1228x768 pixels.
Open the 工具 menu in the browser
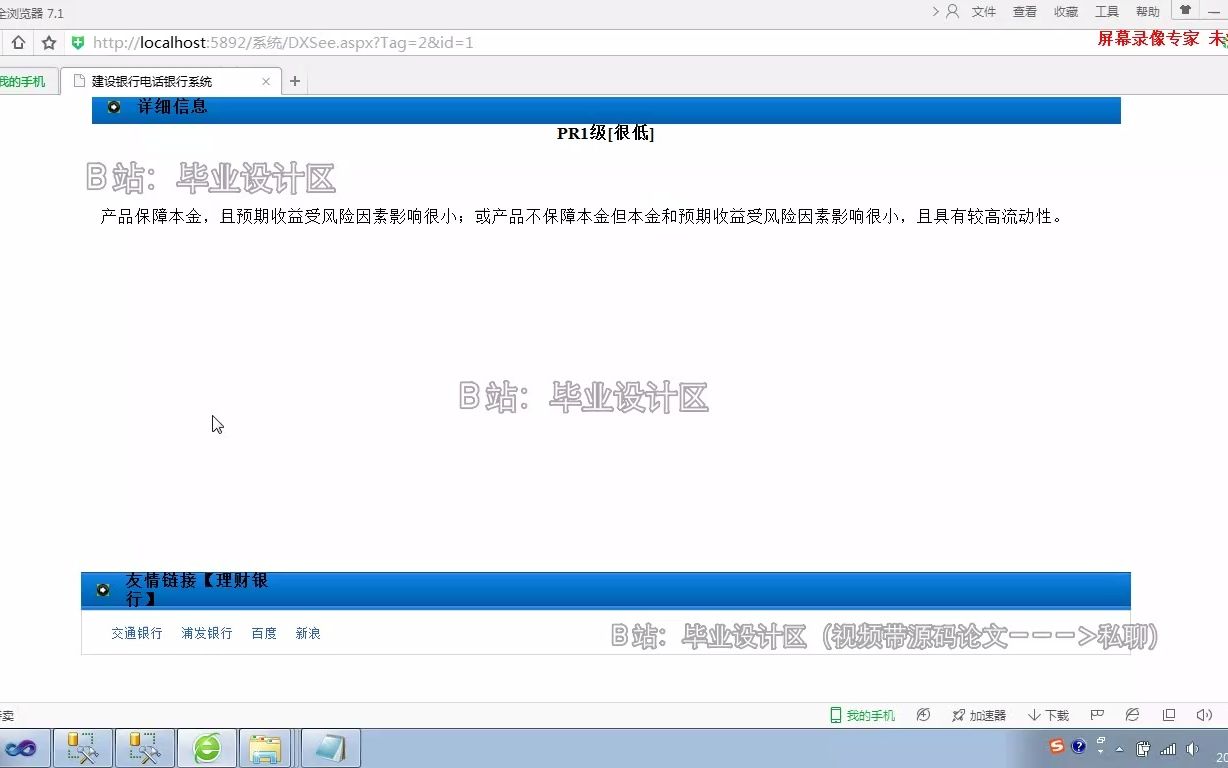[1108, 12]
